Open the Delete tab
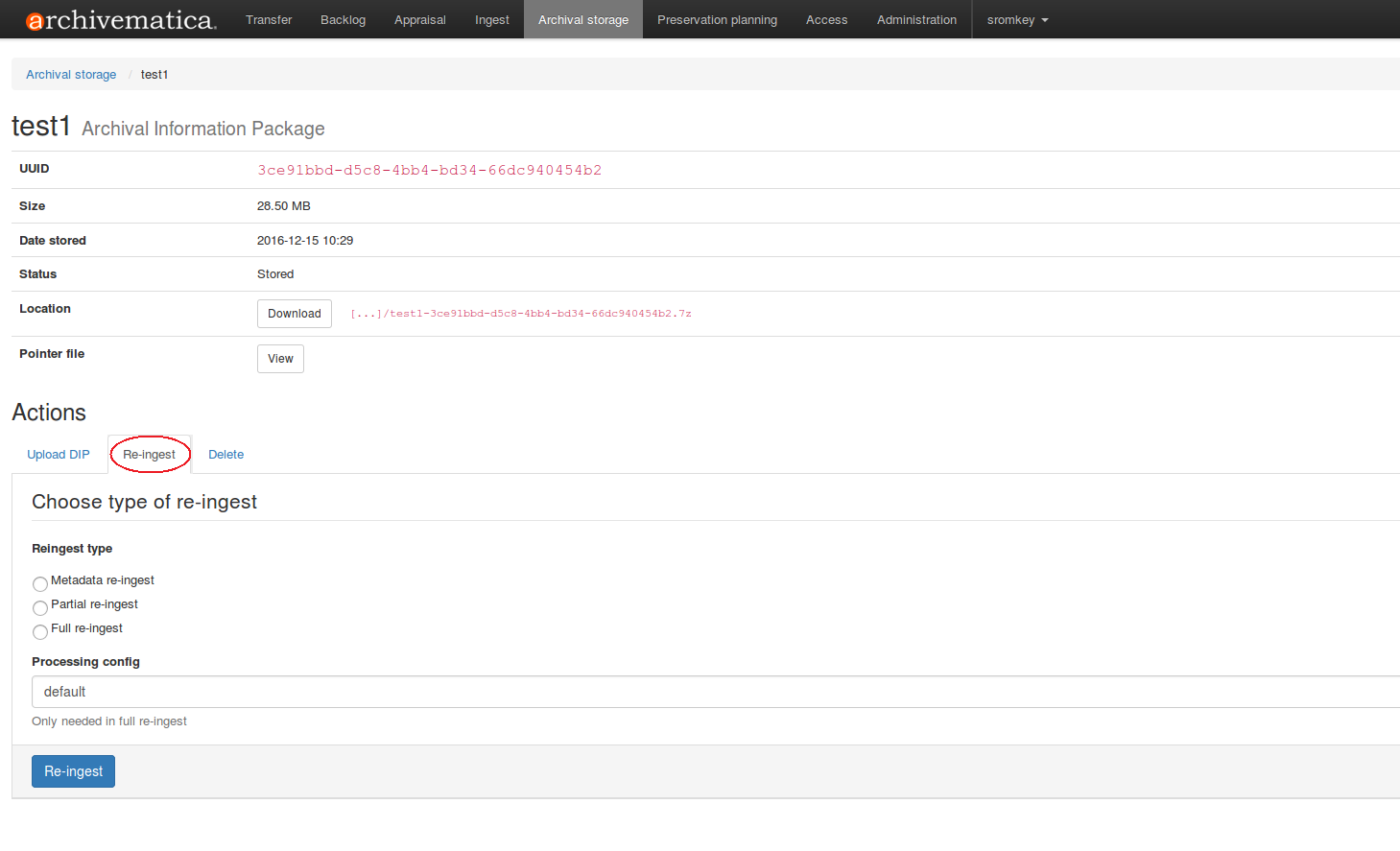This screenshot has height=851, width=1400. click(x=225, y=455)
